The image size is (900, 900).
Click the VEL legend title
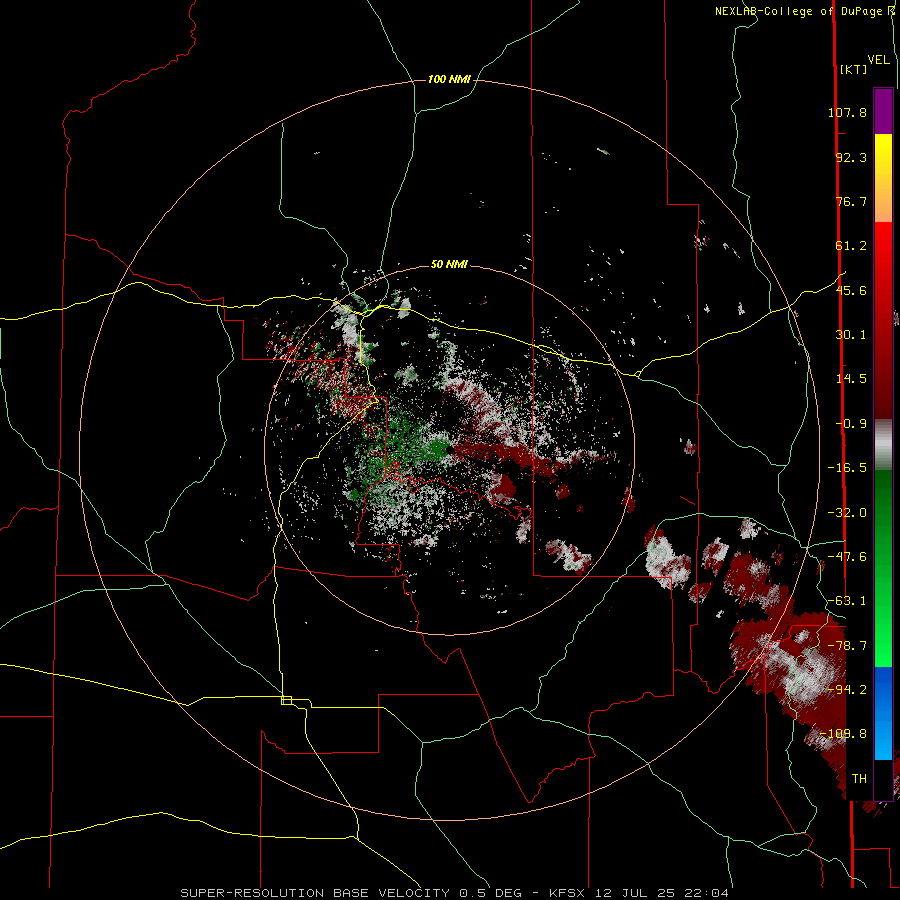tap(878, 59)
